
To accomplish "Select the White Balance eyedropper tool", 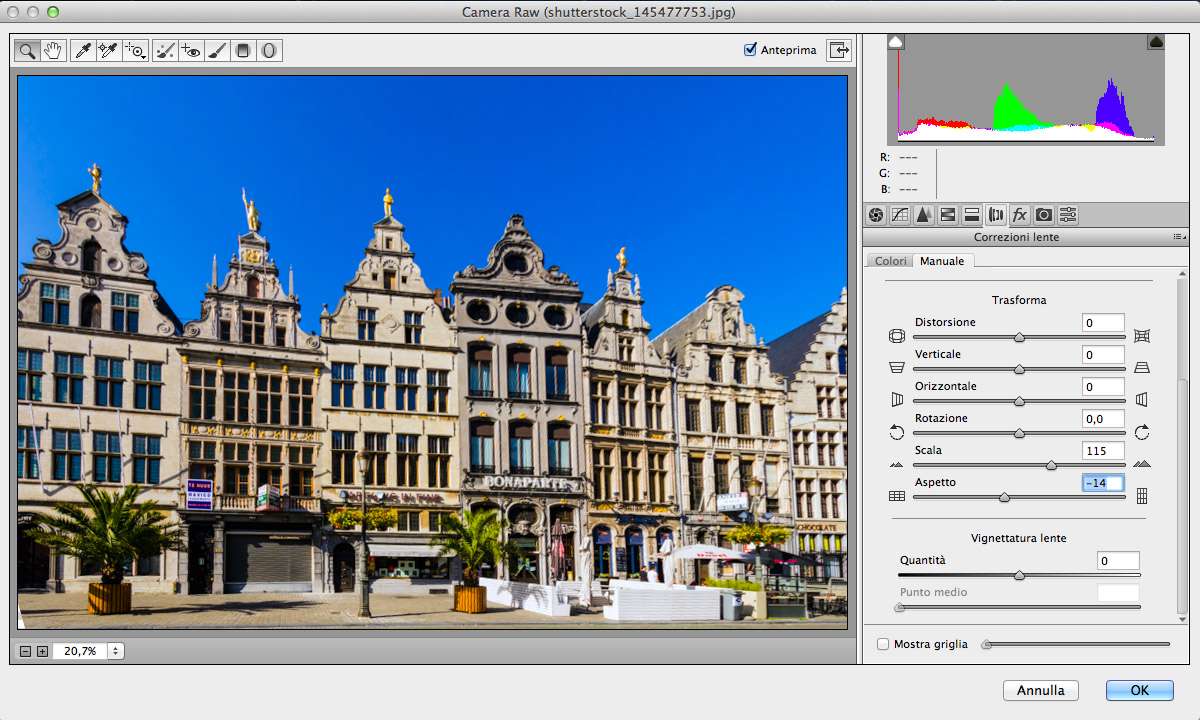I will [84, 50].
